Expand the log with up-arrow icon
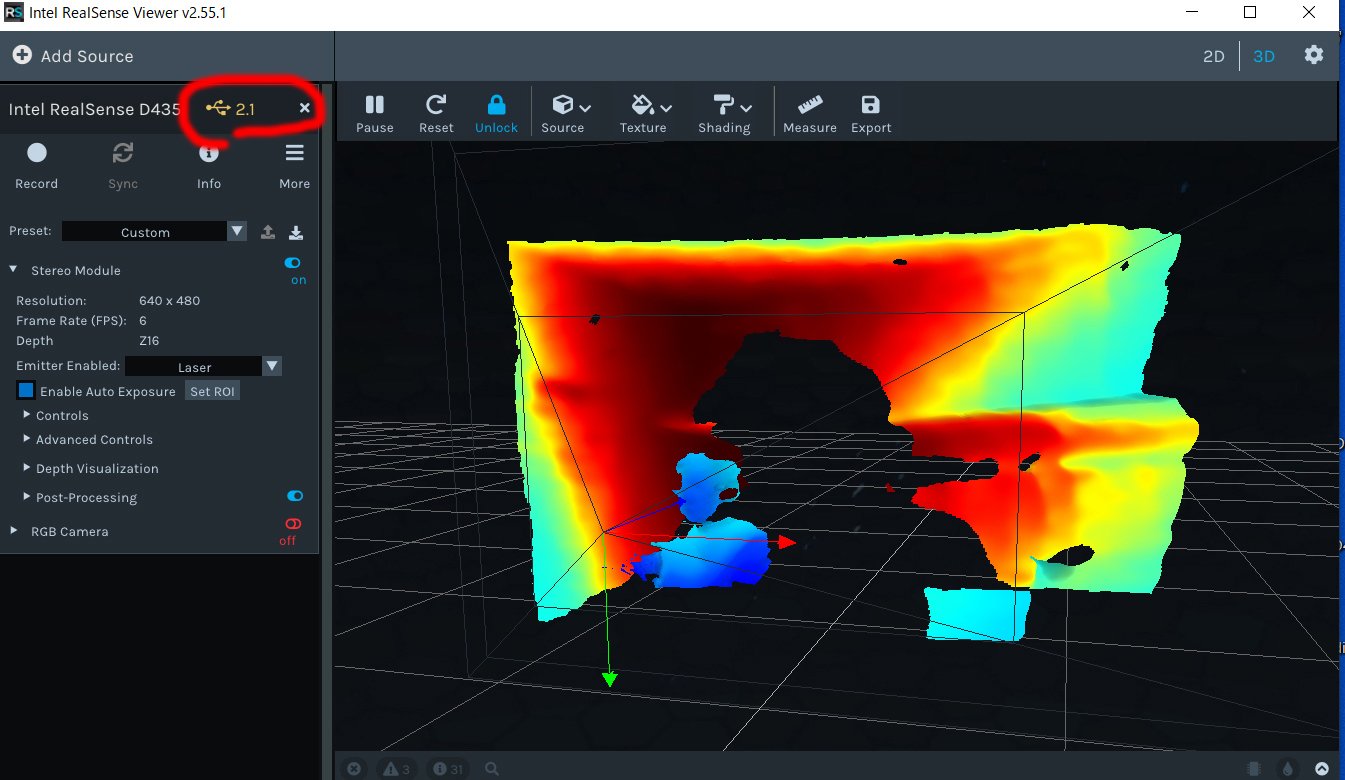 [x=1322, y=769]
